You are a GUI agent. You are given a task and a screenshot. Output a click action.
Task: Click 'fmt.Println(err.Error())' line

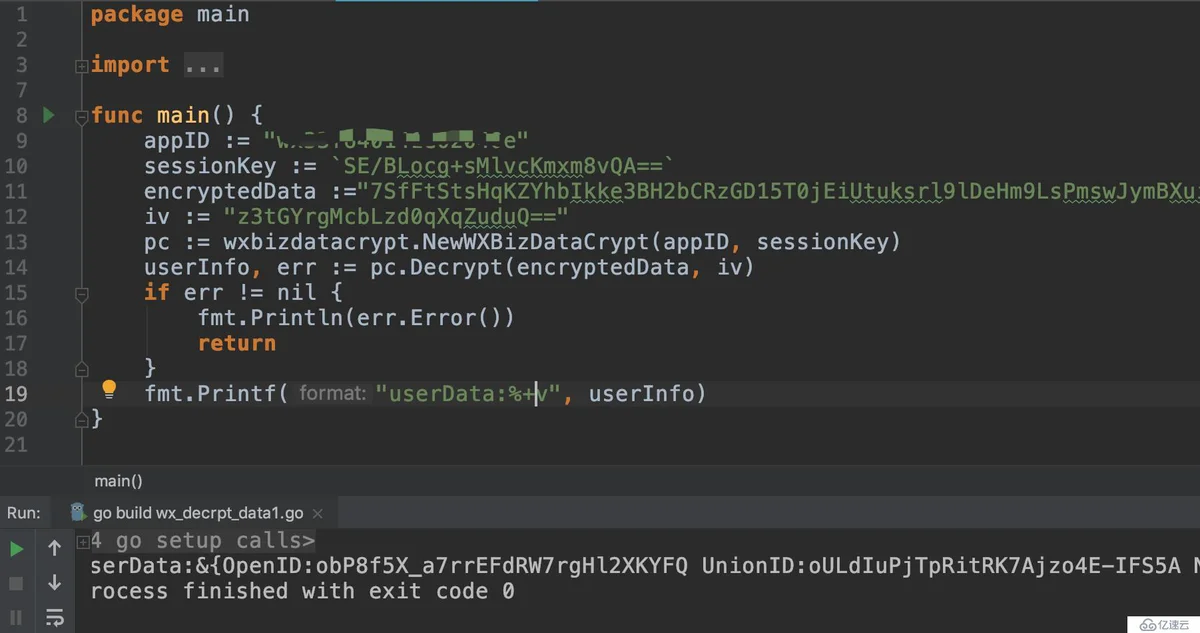coord(356,318)
